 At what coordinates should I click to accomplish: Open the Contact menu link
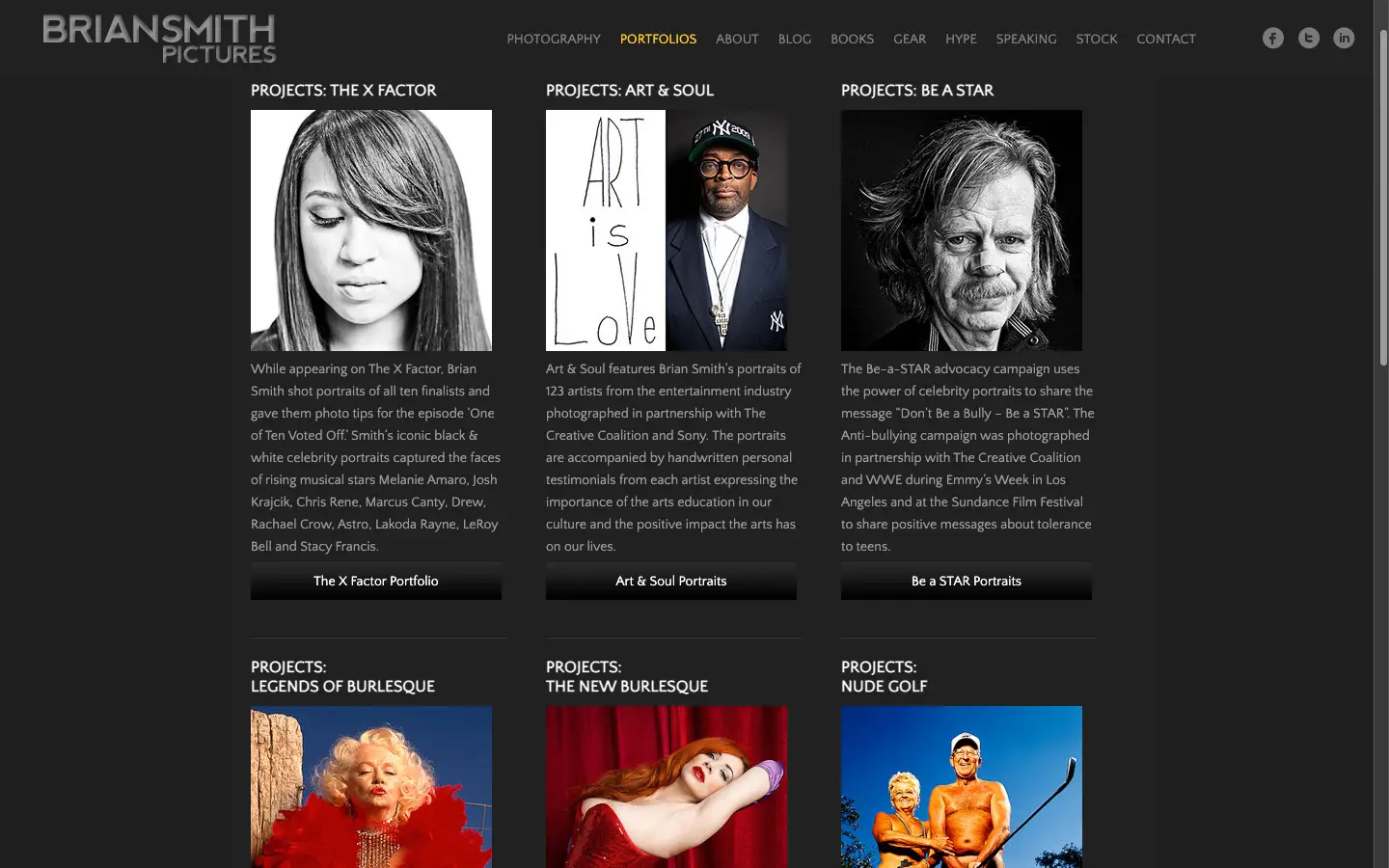1166,39
